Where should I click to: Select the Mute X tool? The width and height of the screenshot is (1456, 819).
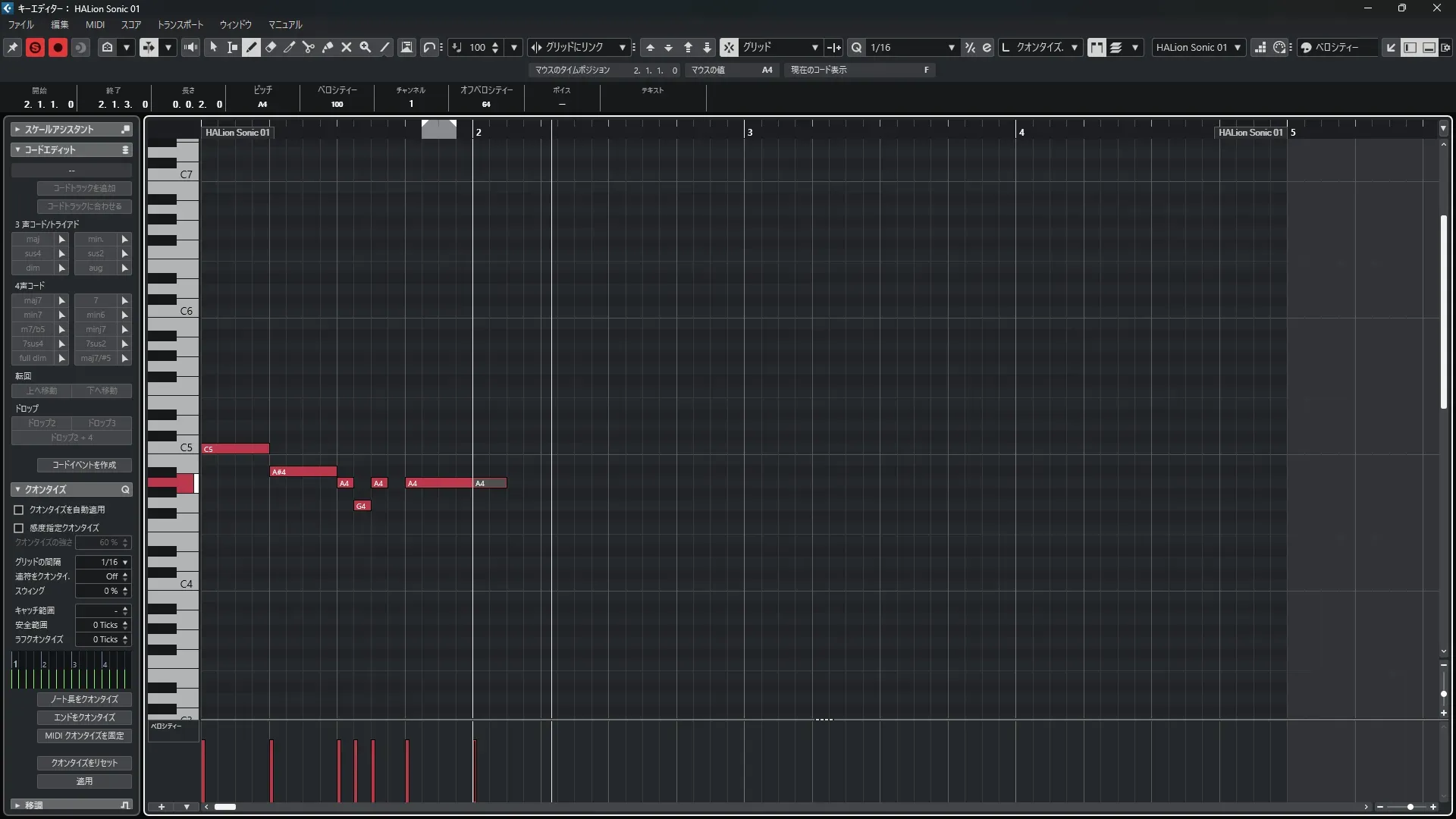347,47
